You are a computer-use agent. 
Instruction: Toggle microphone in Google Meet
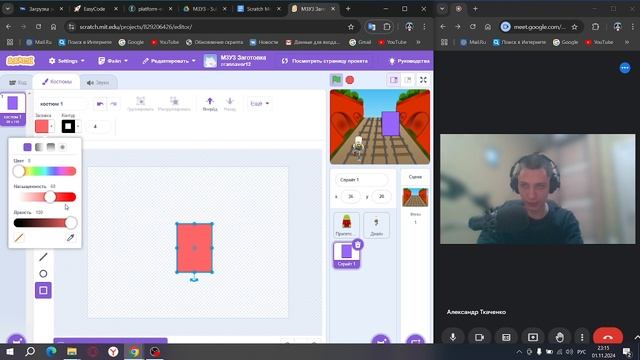(x=453, y=337)
